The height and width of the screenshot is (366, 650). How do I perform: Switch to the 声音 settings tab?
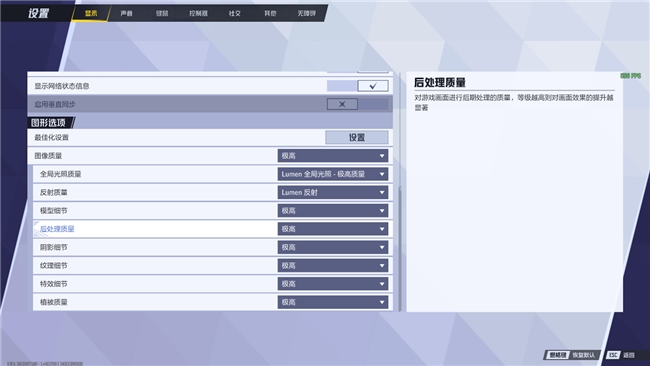tap(126, 13)
